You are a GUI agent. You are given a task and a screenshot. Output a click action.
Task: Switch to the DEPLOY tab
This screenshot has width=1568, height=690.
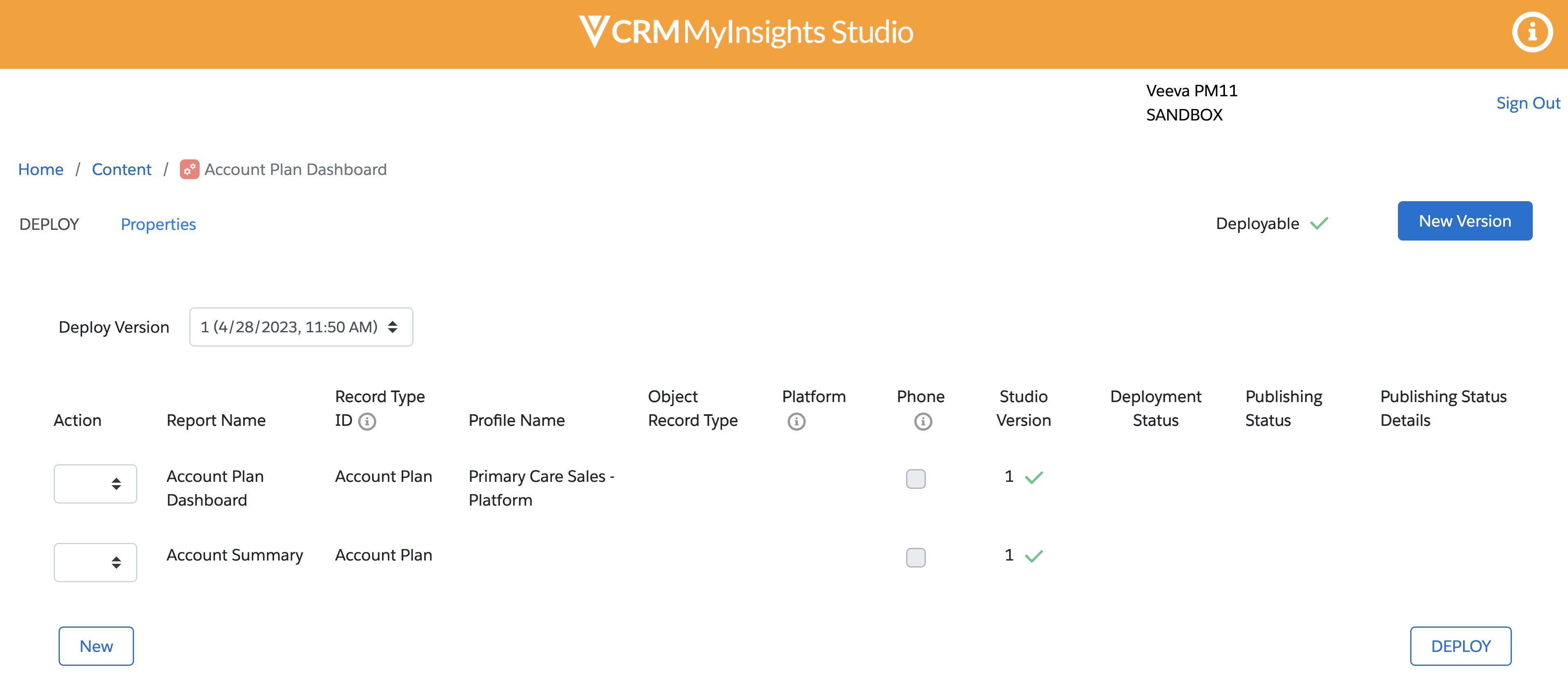click(49, 225)
